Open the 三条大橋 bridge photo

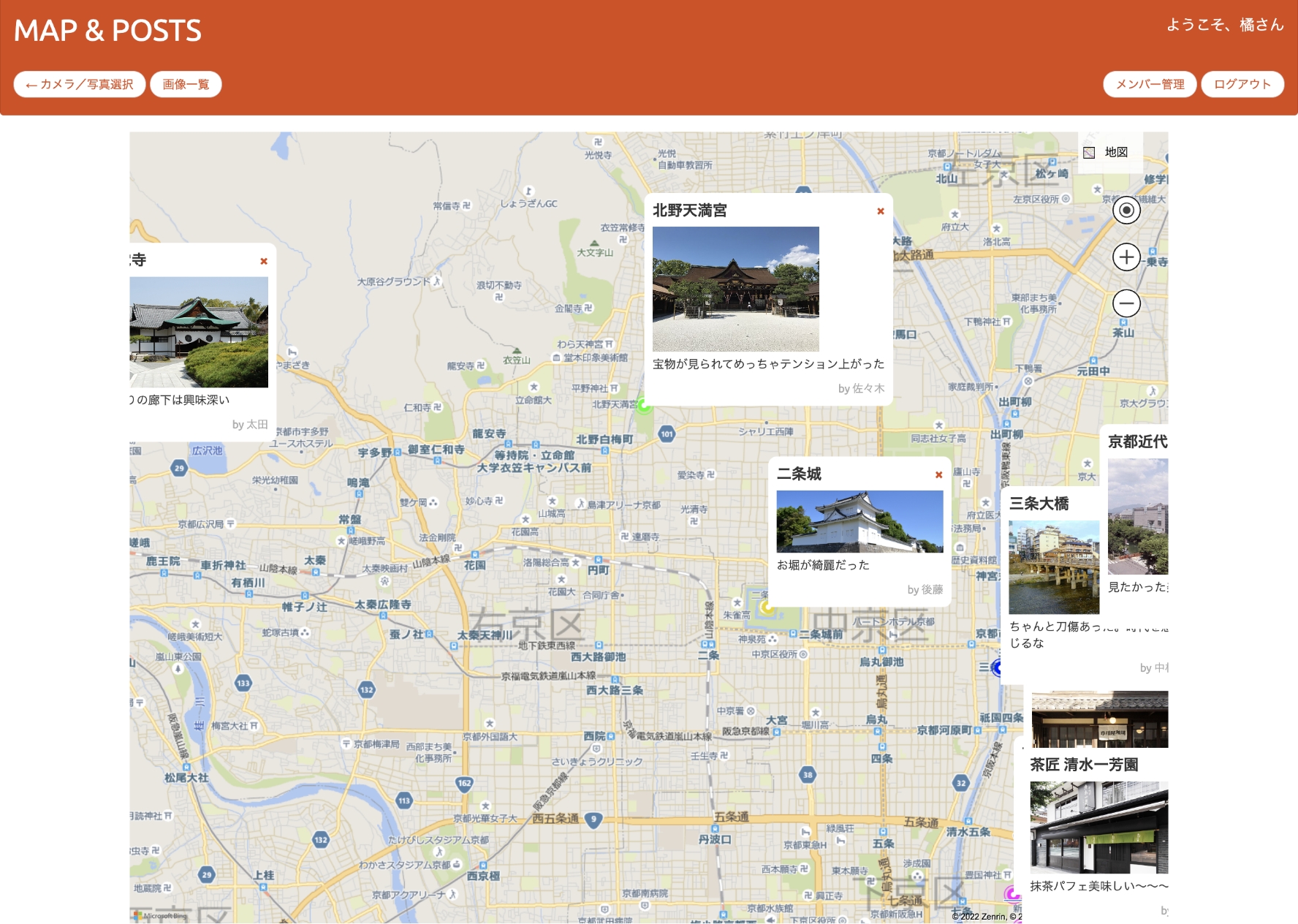(x=1053, y=567)
